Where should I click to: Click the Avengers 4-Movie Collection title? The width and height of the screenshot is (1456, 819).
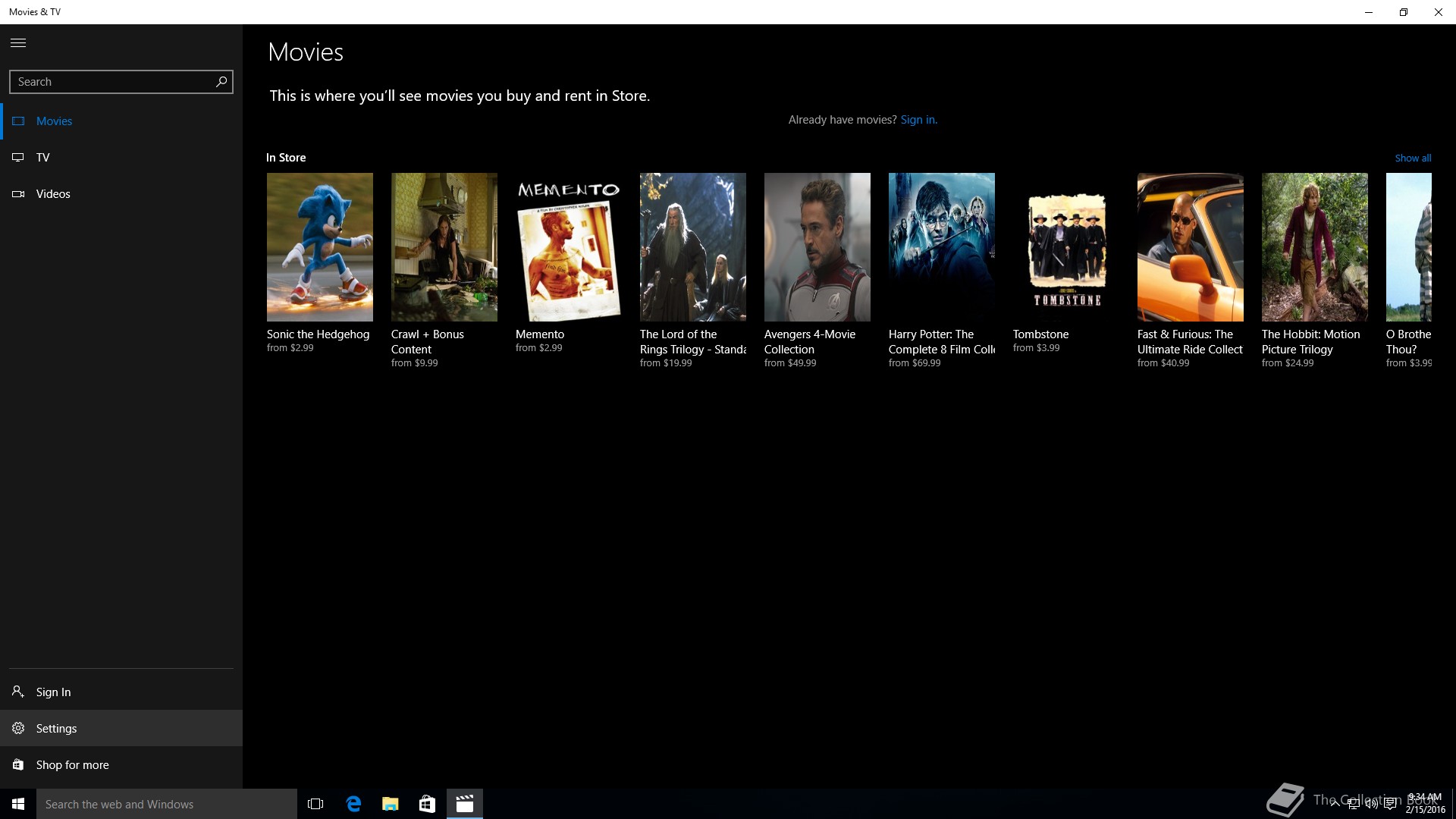coord(810,342)
